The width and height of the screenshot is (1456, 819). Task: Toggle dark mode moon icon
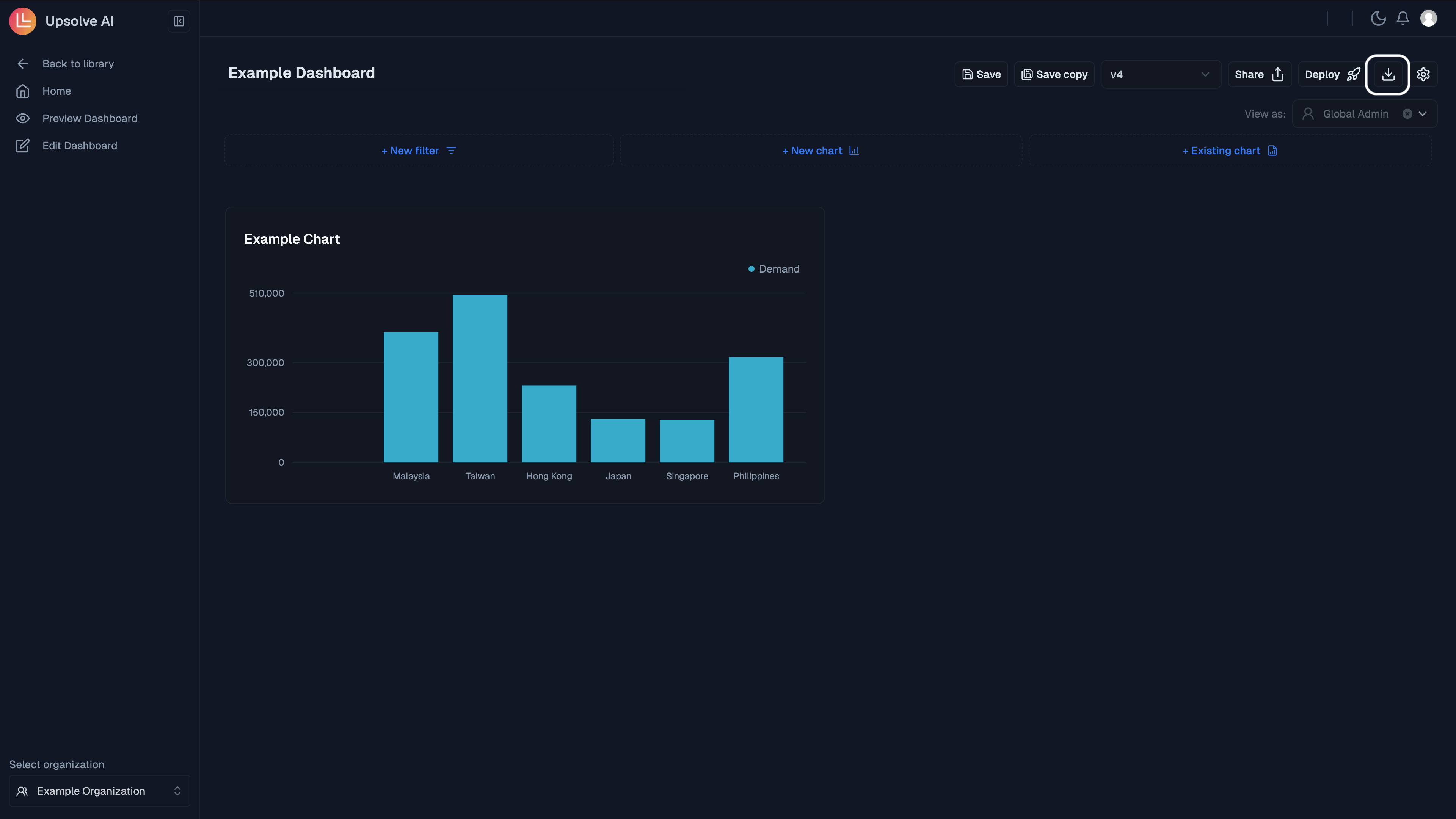(x=1378, y=19)
